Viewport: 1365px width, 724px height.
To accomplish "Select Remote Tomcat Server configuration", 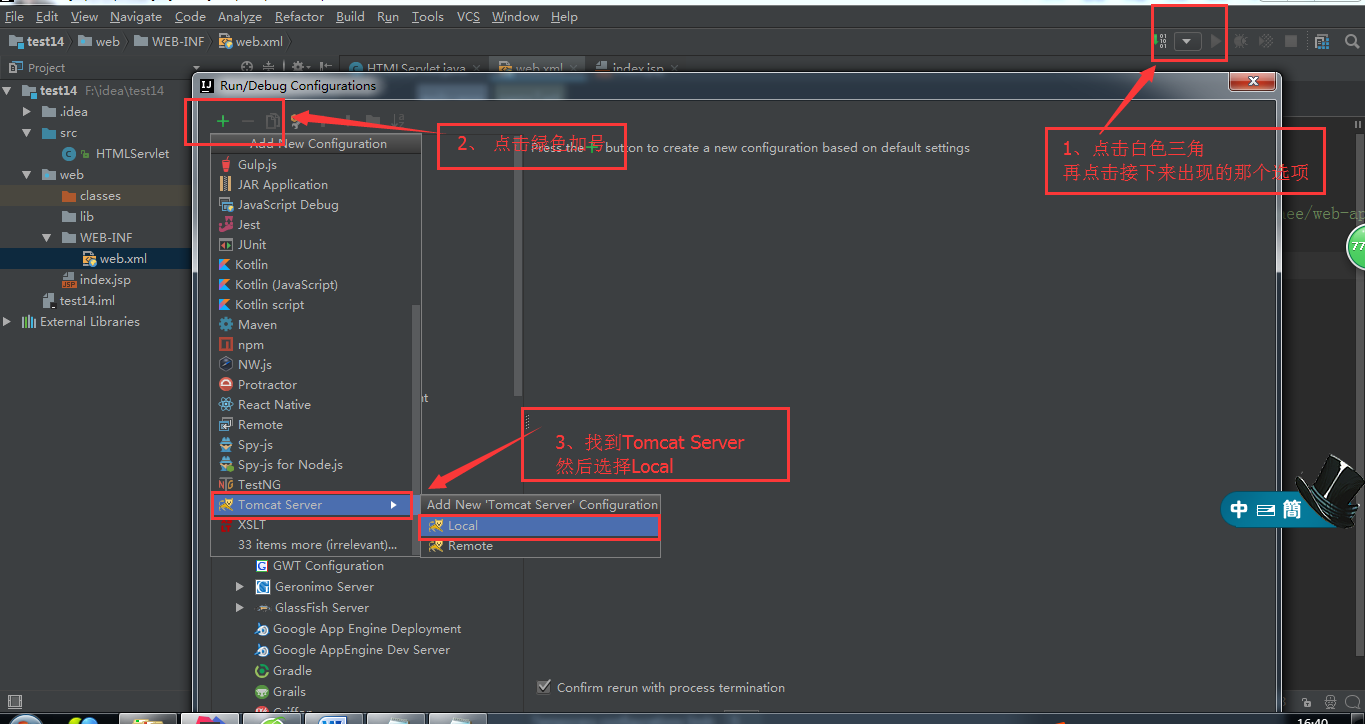I will click(x=540, y=546).
